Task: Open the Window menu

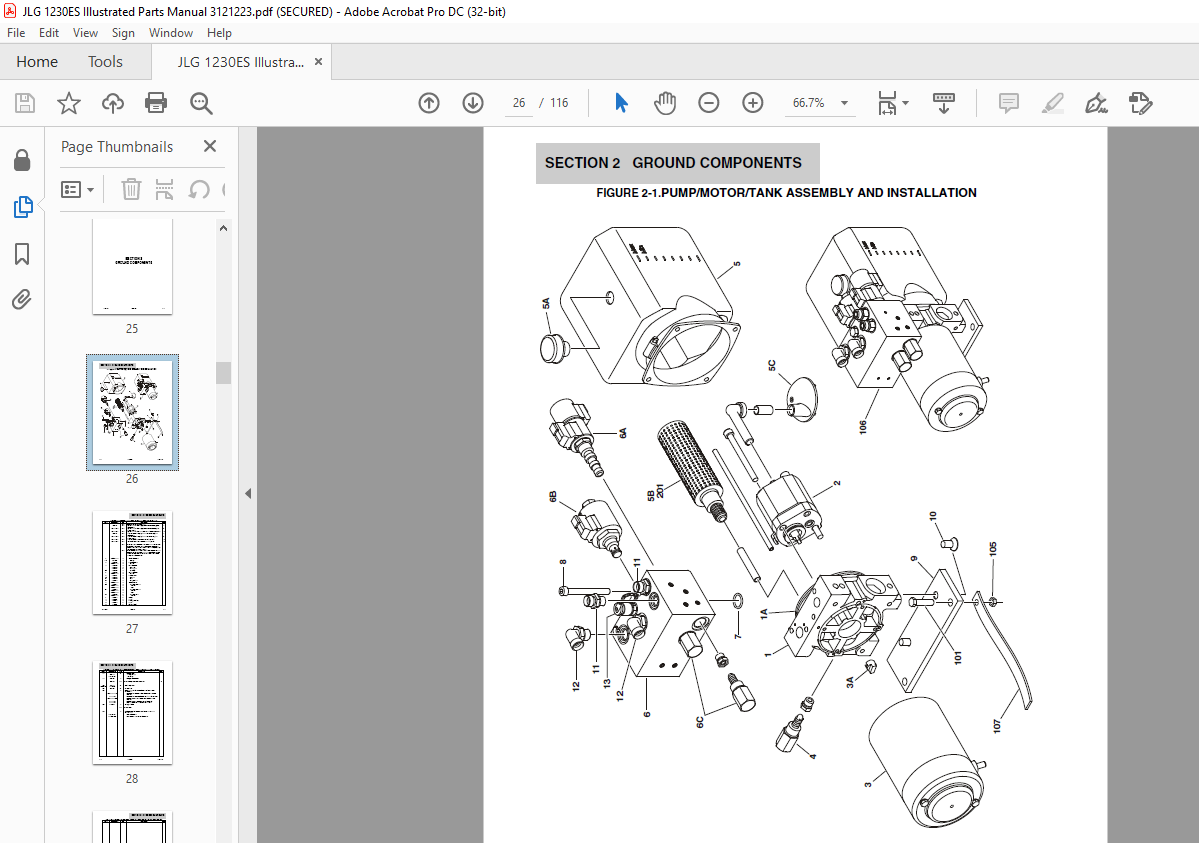Action: [171, 33]
